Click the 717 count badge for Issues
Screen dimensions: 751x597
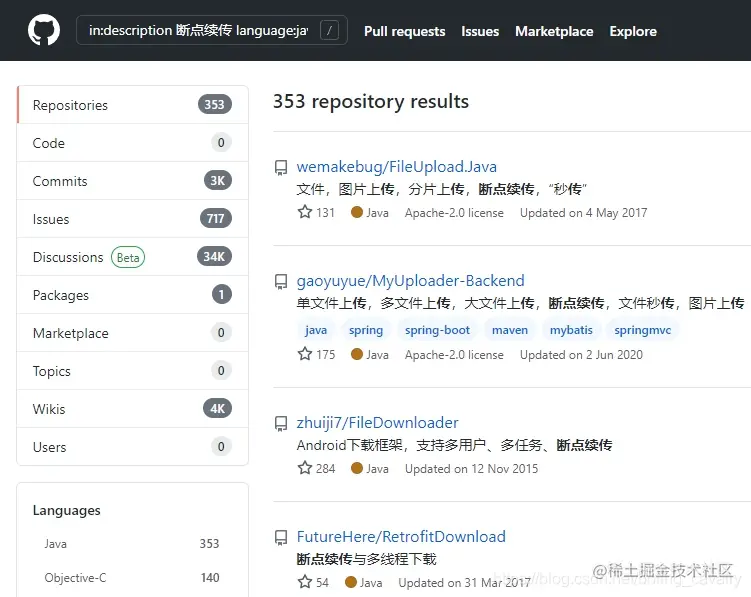point(216,218)
